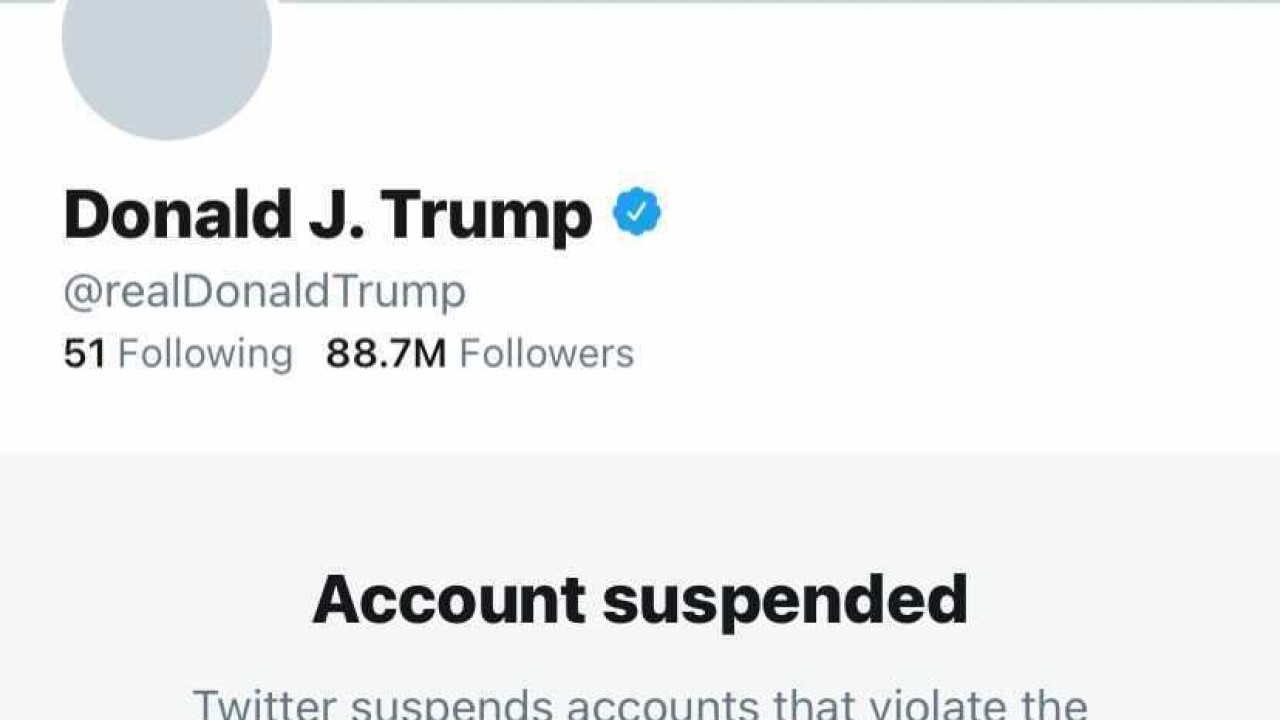Click the number 51 beside Following
The image size is (1280, 720).
pyautogui.click(x=84, y=354)
